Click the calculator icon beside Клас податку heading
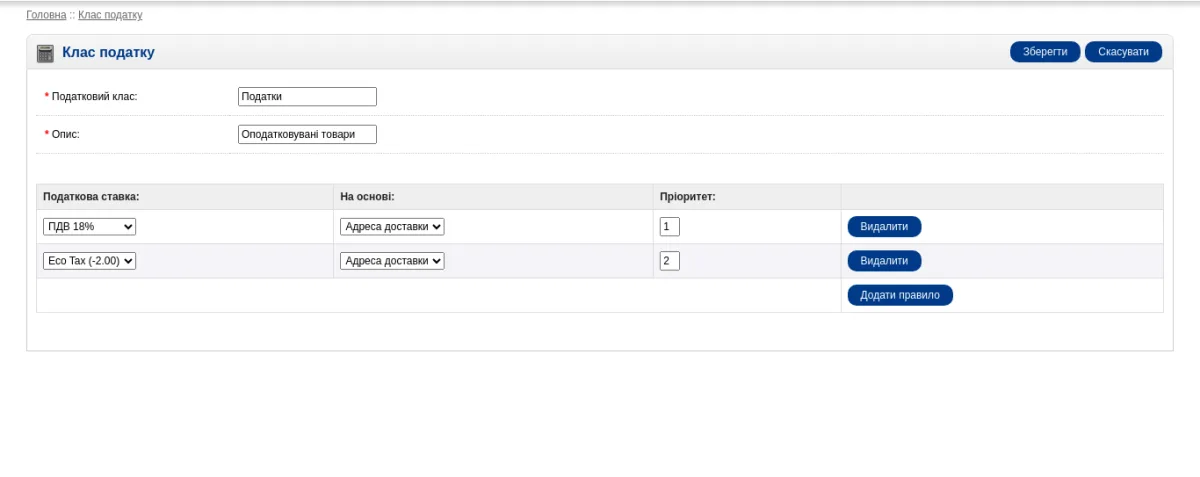Viewport: 1200px width, 477px height. pyautogui.click(x=45, y=53)
